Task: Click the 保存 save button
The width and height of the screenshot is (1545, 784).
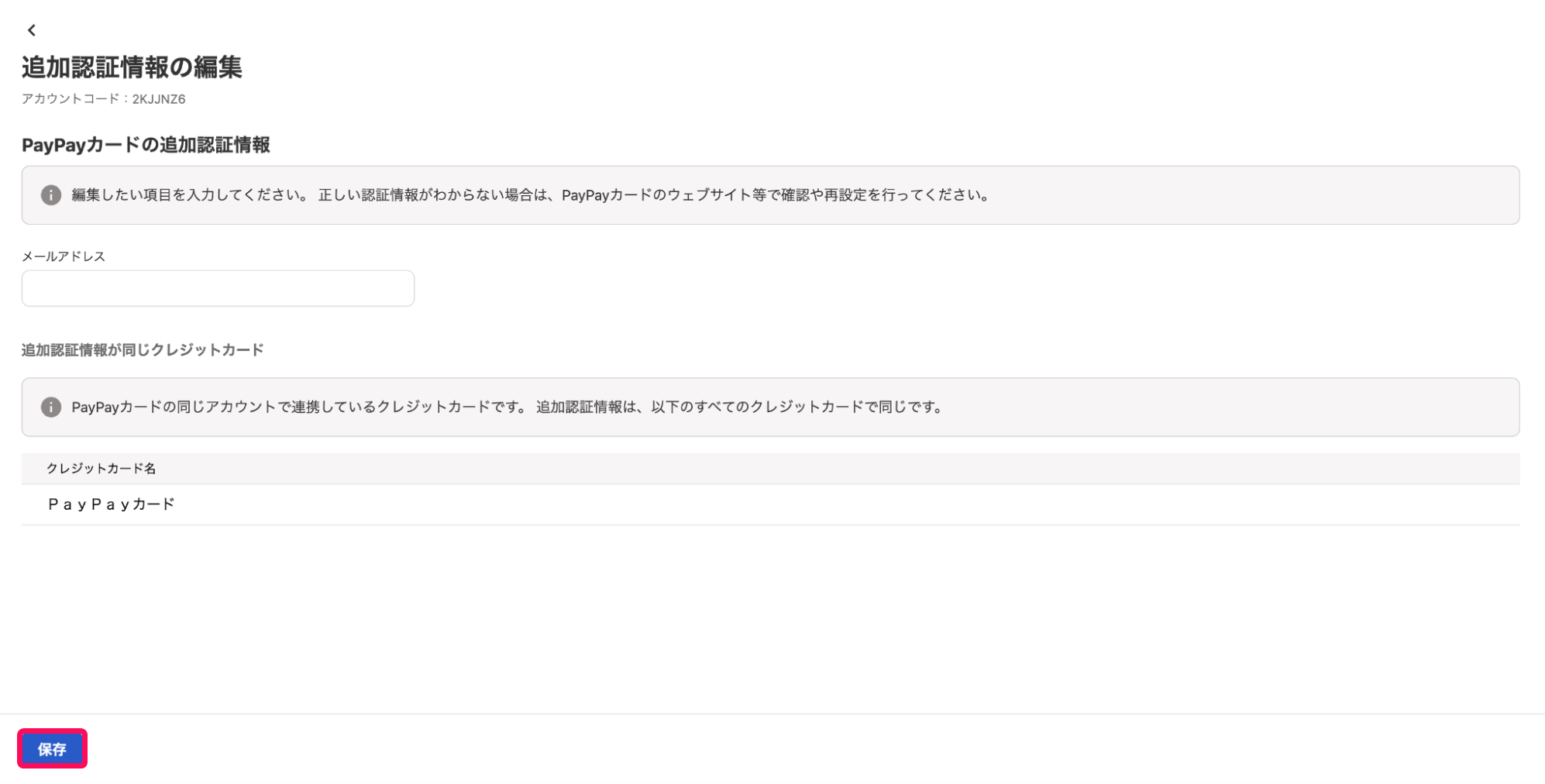Action: pos(52,748)
